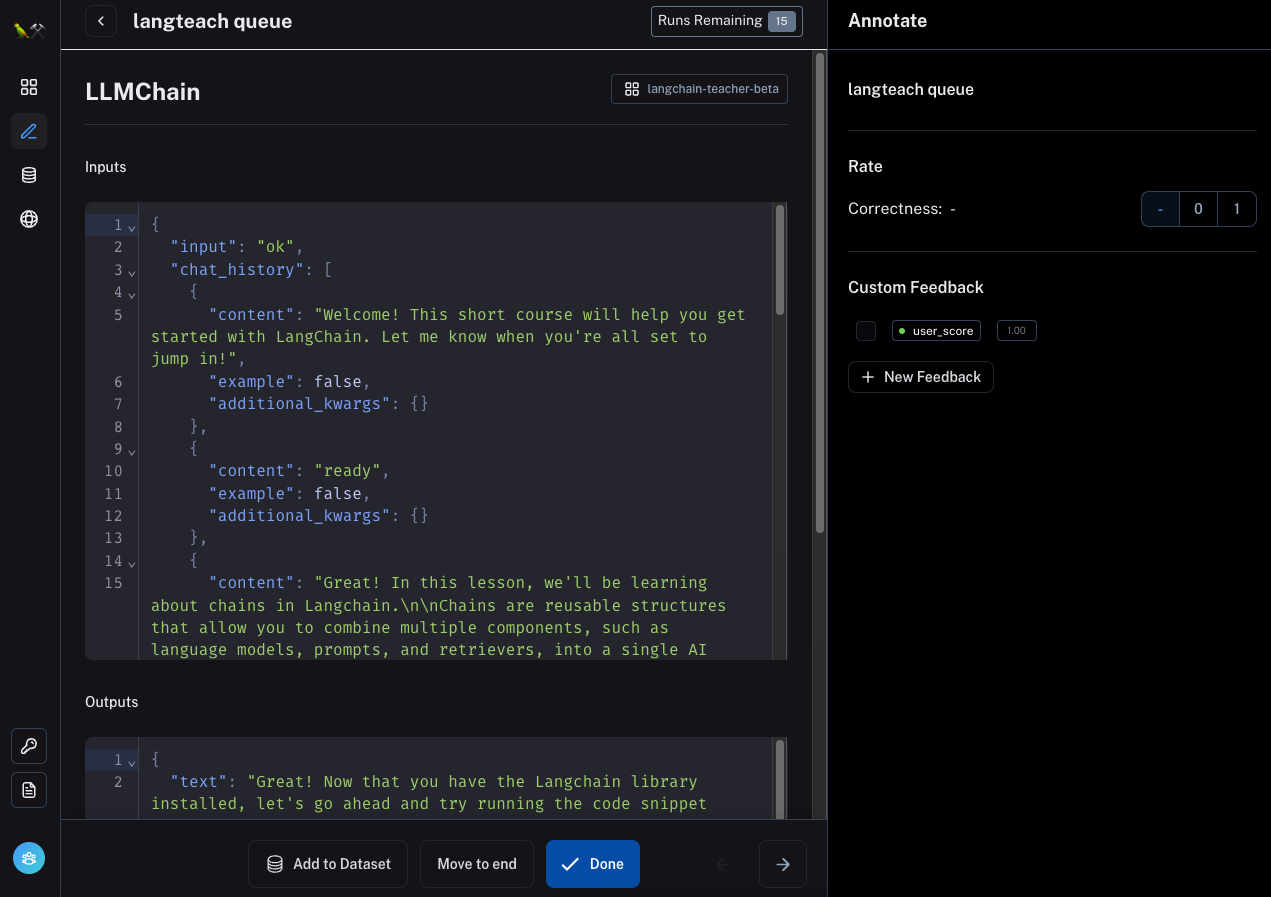Open the annotation queue pencil icon

29,131
